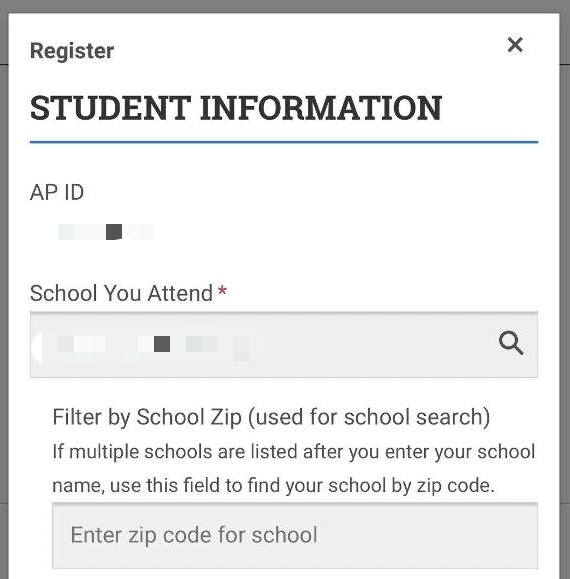Close the Register dialog with the X
Image resolution: width=570 pixels, height=579 pixels.
click(515, 45)
